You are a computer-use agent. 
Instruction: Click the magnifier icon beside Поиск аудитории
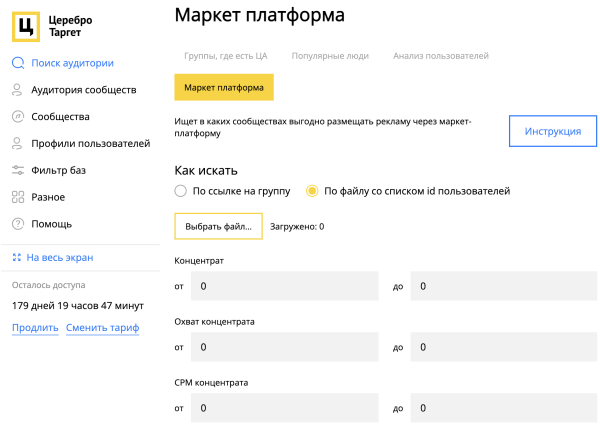[x=18, y=63]
